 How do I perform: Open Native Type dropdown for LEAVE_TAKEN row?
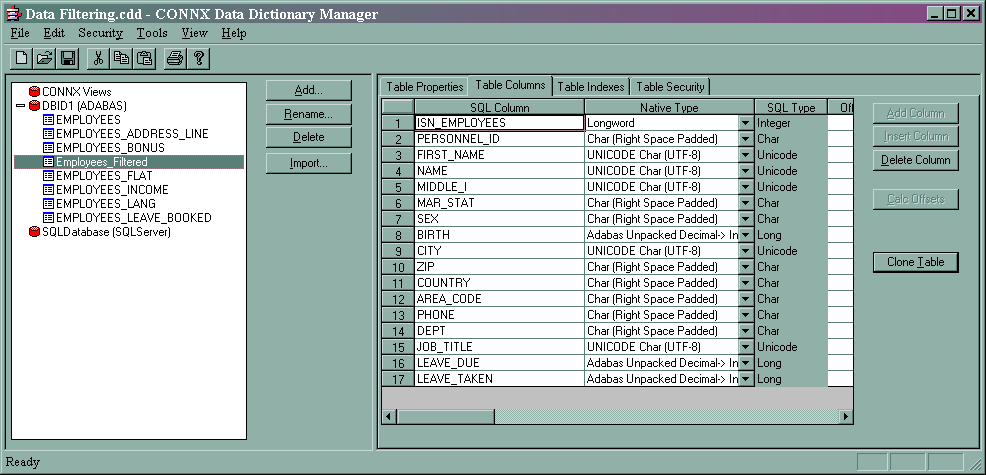(746, 379)
